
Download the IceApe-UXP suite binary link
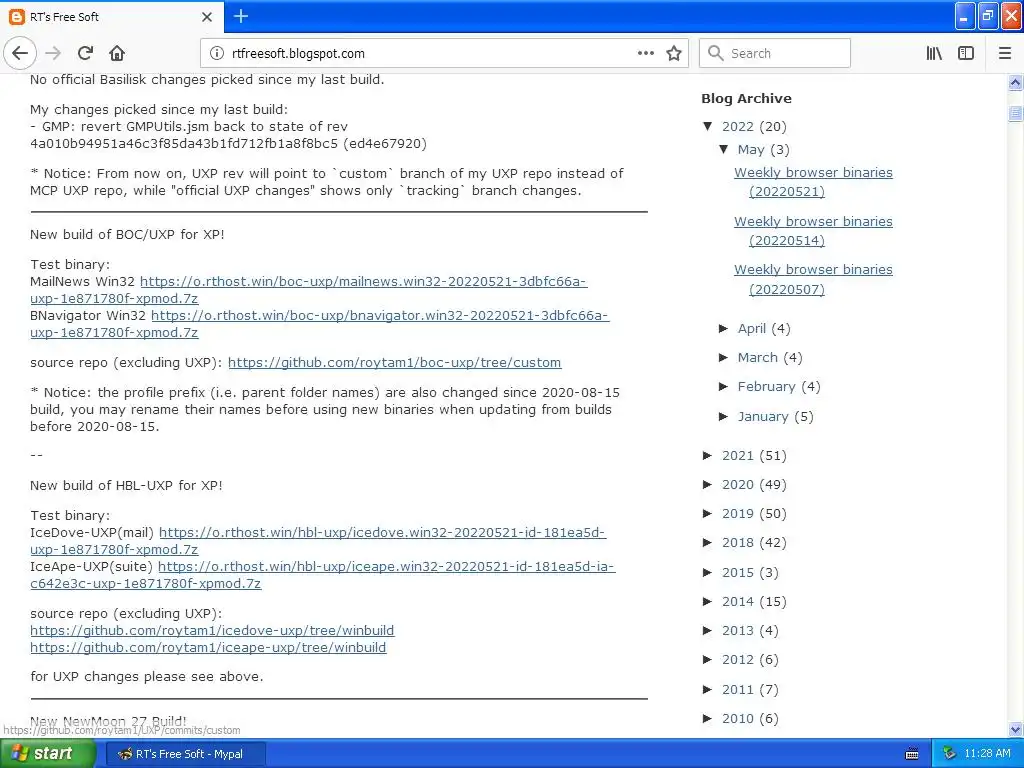click(x=387, y=566)
